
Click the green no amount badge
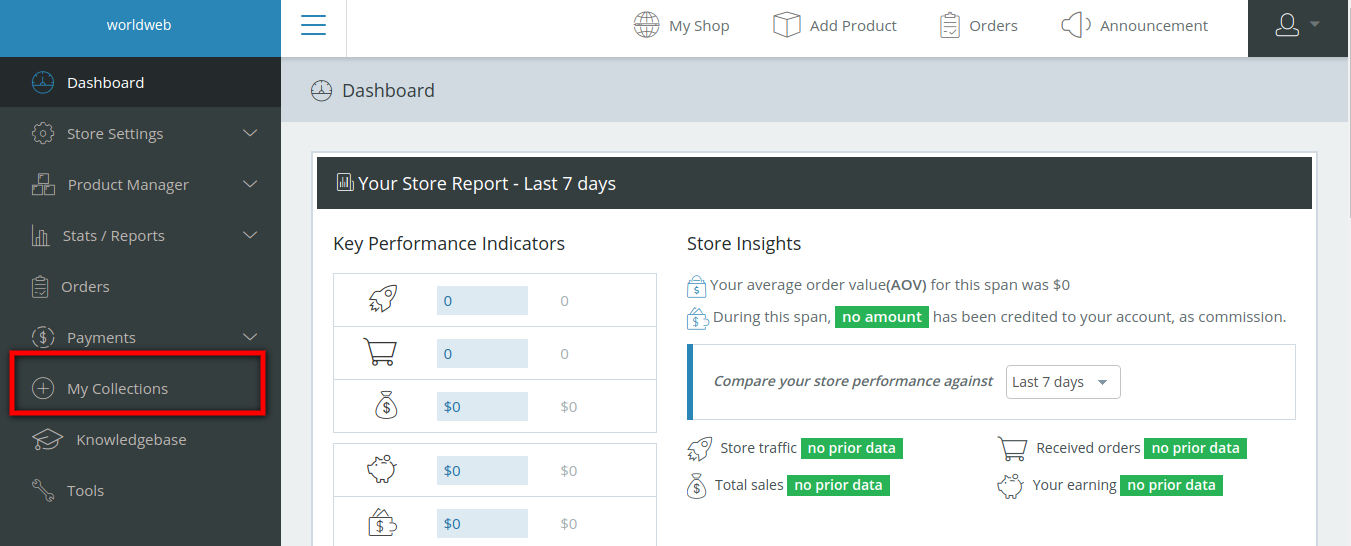click(x=881, y=317)
